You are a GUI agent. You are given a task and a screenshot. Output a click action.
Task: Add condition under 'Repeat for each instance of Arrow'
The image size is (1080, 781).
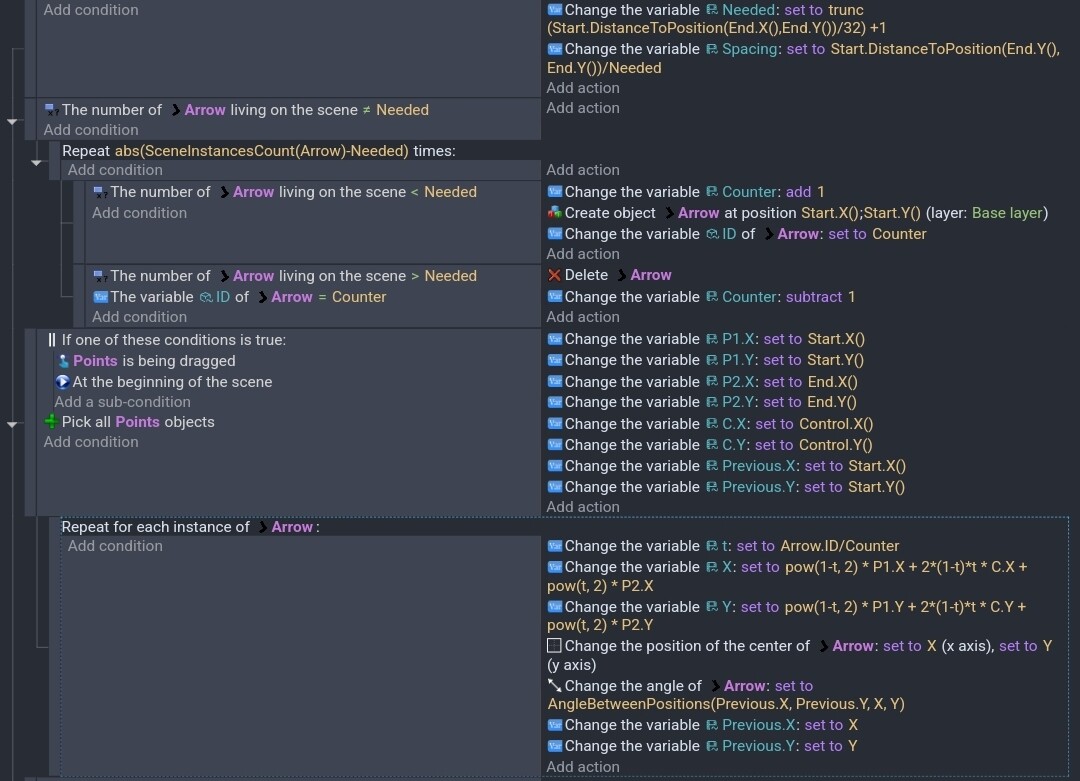pyautogui.click(x=115, y=545)
